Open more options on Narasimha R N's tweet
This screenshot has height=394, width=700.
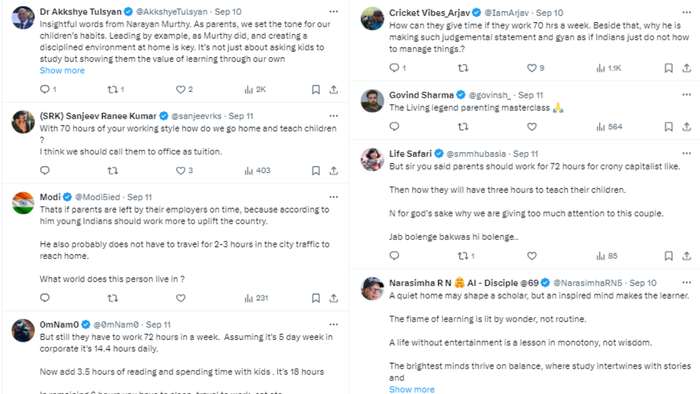click(687, 282)
